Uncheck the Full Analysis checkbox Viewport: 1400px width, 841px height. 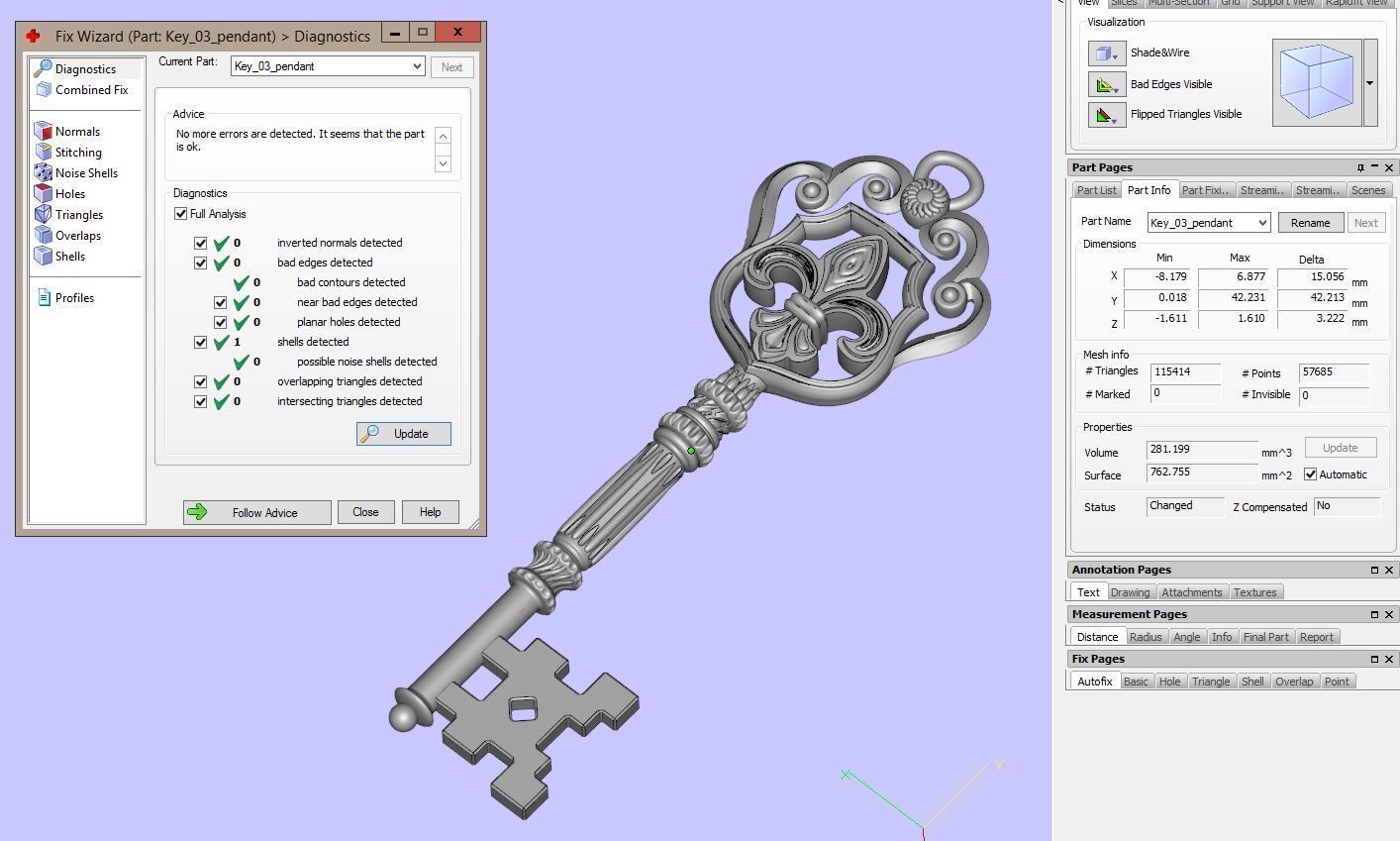(181, 214)
